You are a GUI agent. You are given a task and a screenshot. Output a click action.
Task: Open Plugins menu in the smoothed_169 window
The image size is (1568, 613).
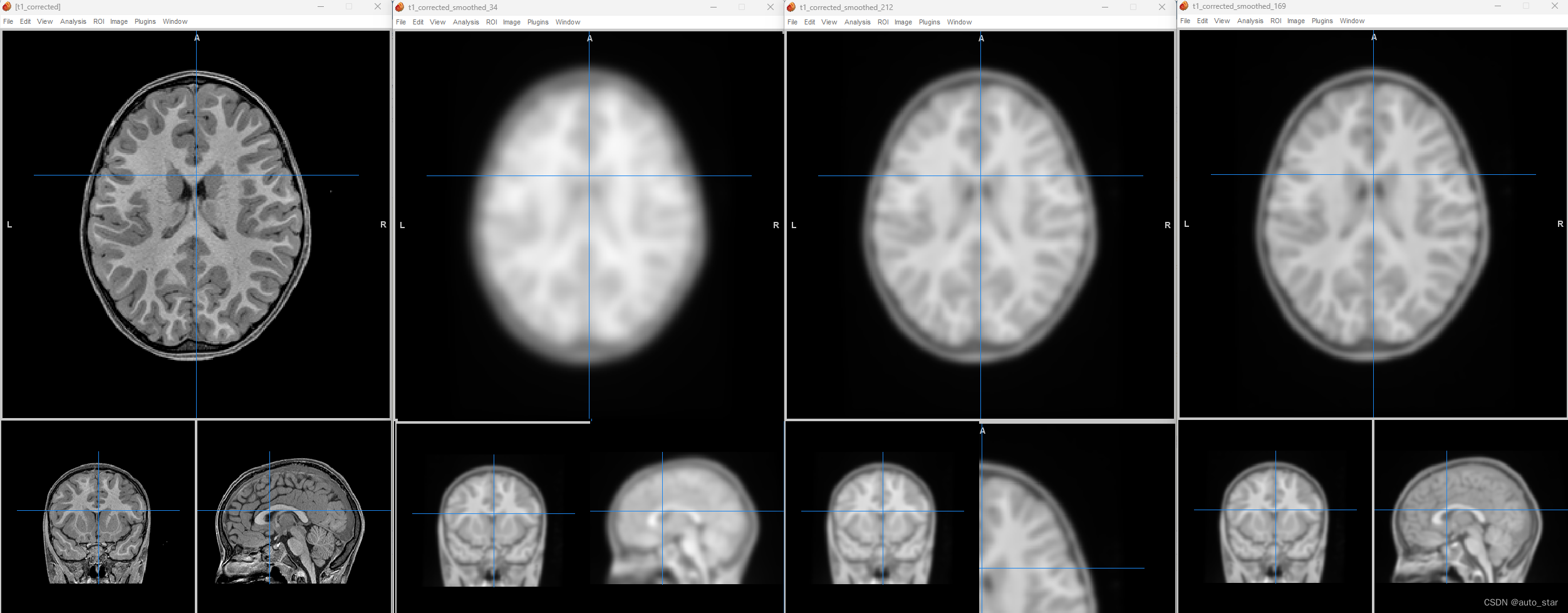click(1322, 21)
